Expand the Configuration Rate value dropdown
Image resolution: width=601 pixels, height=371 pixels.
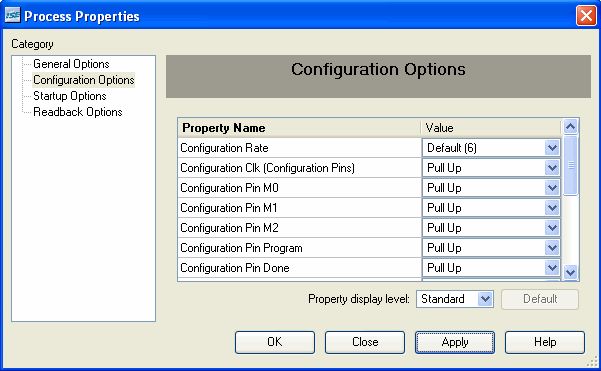coord(552,148)
